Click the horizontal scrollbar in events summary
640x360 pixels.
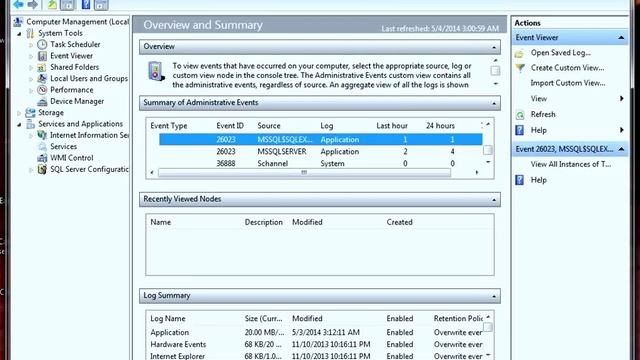click(x=304, y=173)
